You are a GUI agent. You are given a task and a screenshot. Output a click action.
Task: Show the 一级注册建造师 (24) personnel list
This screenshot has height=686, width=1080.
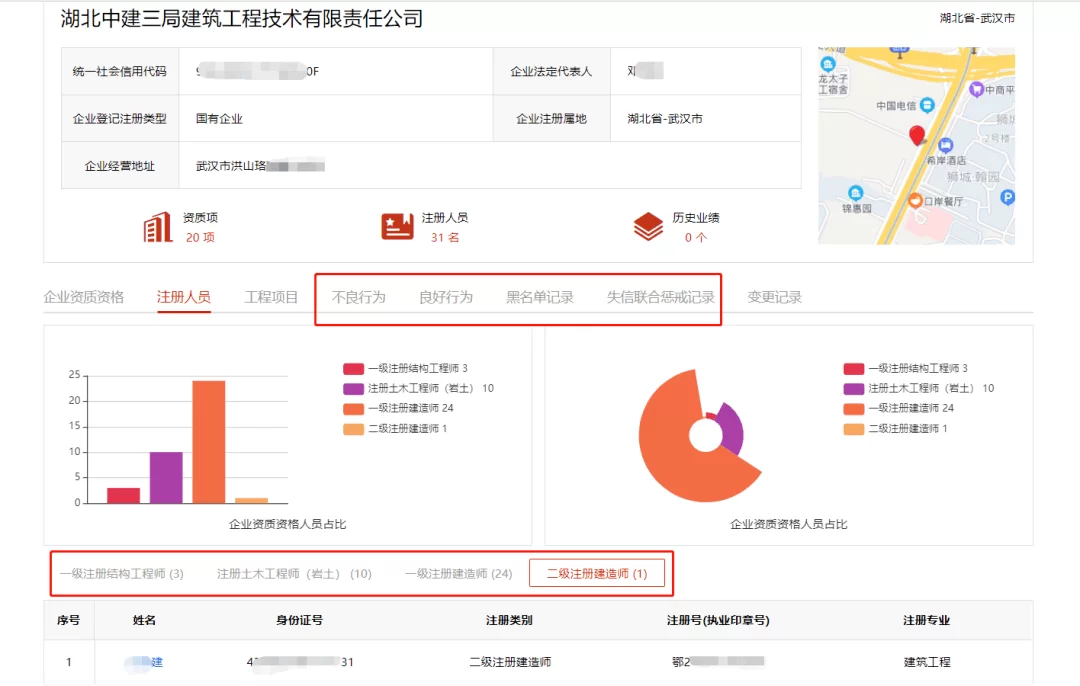pos(458,574)
